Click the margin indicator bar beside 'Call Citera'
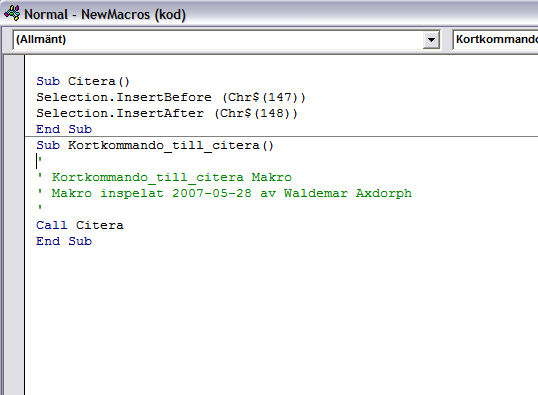Viewport: 538px width, 395px height. pos(14,225)
